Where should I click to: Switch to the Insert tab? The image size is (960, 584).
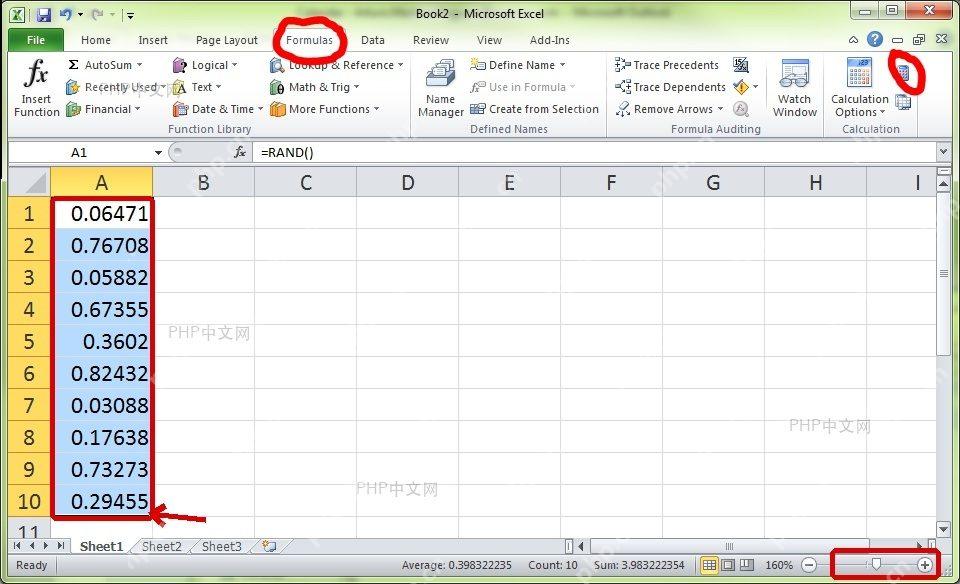click(153, 40)
